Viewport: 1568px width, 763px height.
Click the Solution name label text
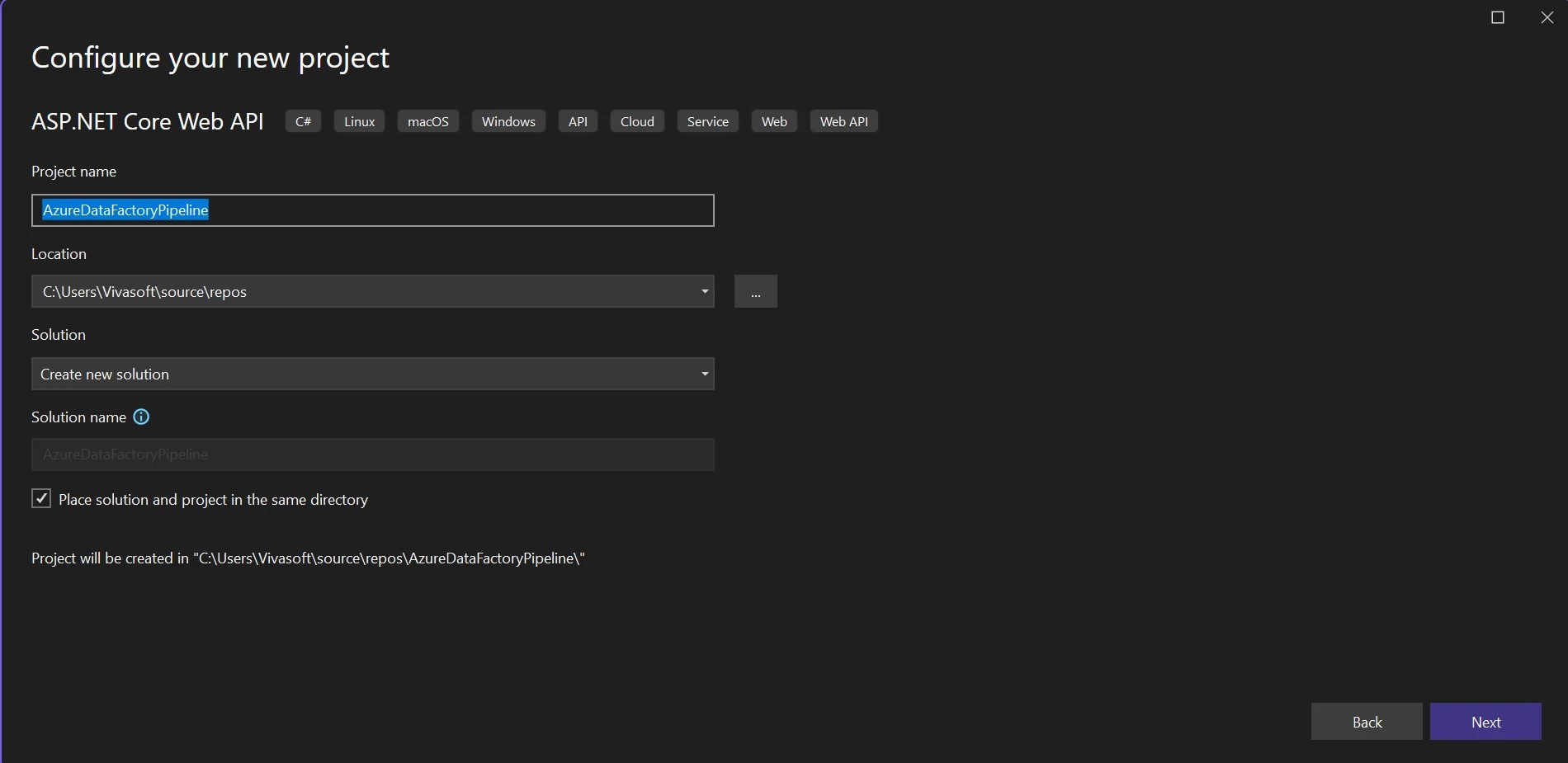tap(78, 417)
